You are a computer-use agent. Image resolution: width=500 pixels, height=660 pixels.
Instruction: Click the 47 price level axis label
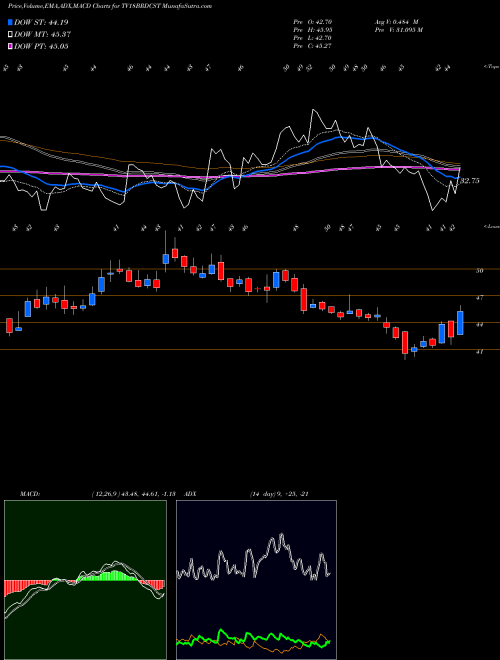[479, 298]
